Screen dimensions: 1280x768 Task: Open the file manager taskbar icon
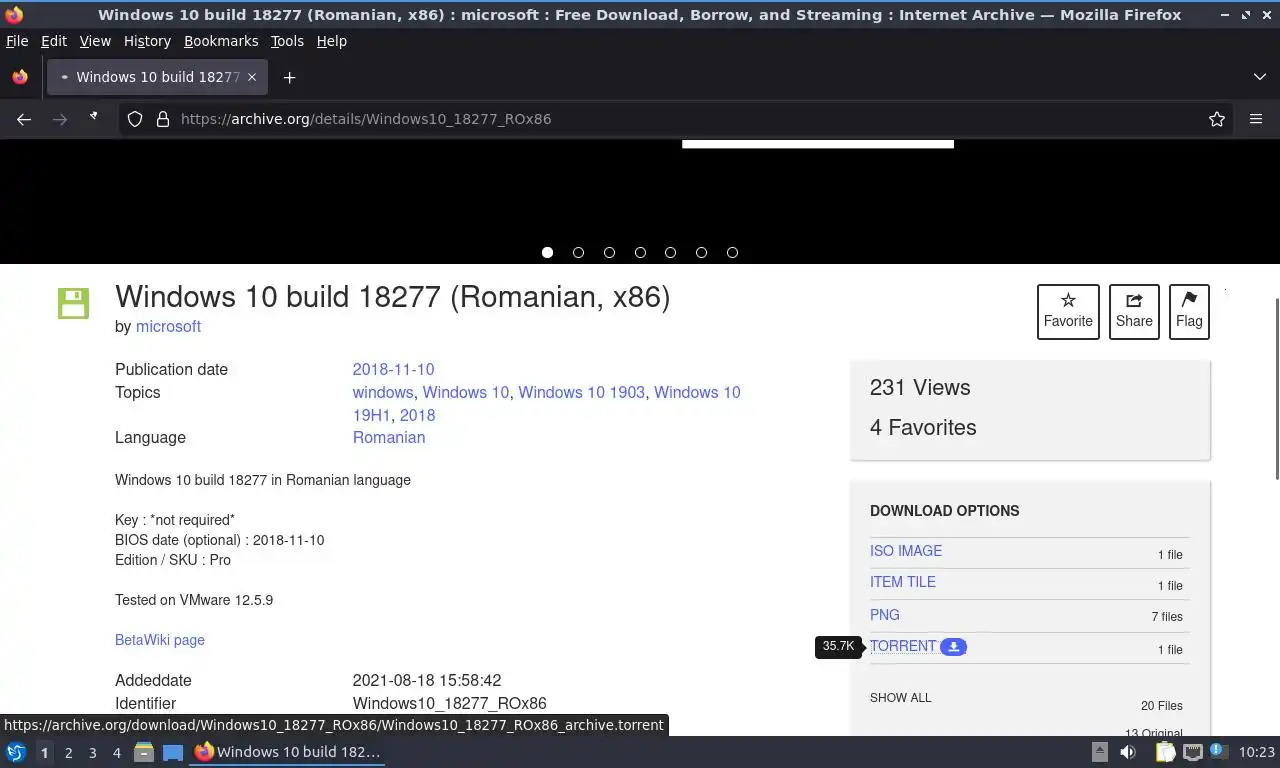click(x=144, y=752)
